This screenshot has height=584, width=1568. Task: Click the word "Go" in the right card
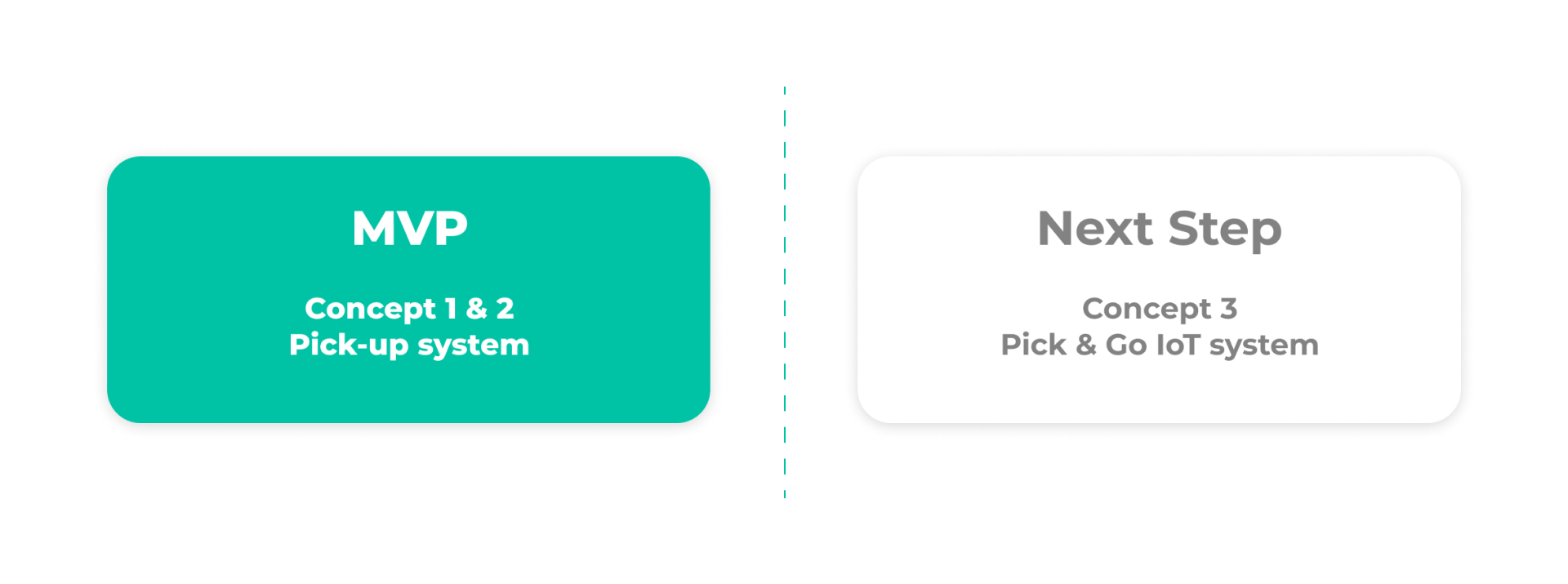click(x=1126, y=345)
